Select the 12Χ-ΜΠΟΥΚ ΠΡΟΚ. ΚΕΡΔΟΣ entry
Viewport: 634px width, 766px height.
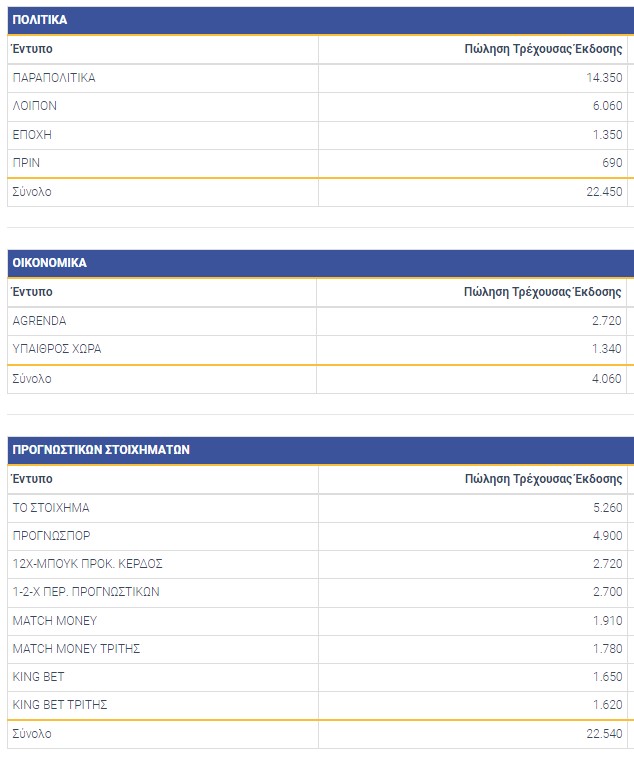point(88,564)
